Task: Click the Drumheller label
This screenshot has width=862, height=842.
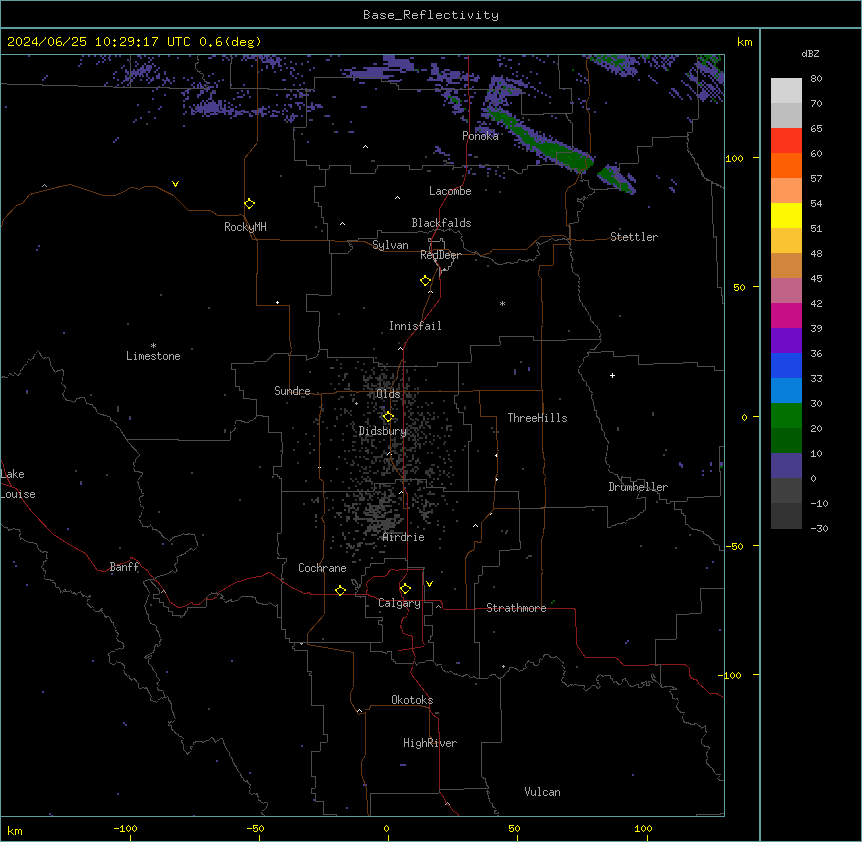Action: coord(638,487)
